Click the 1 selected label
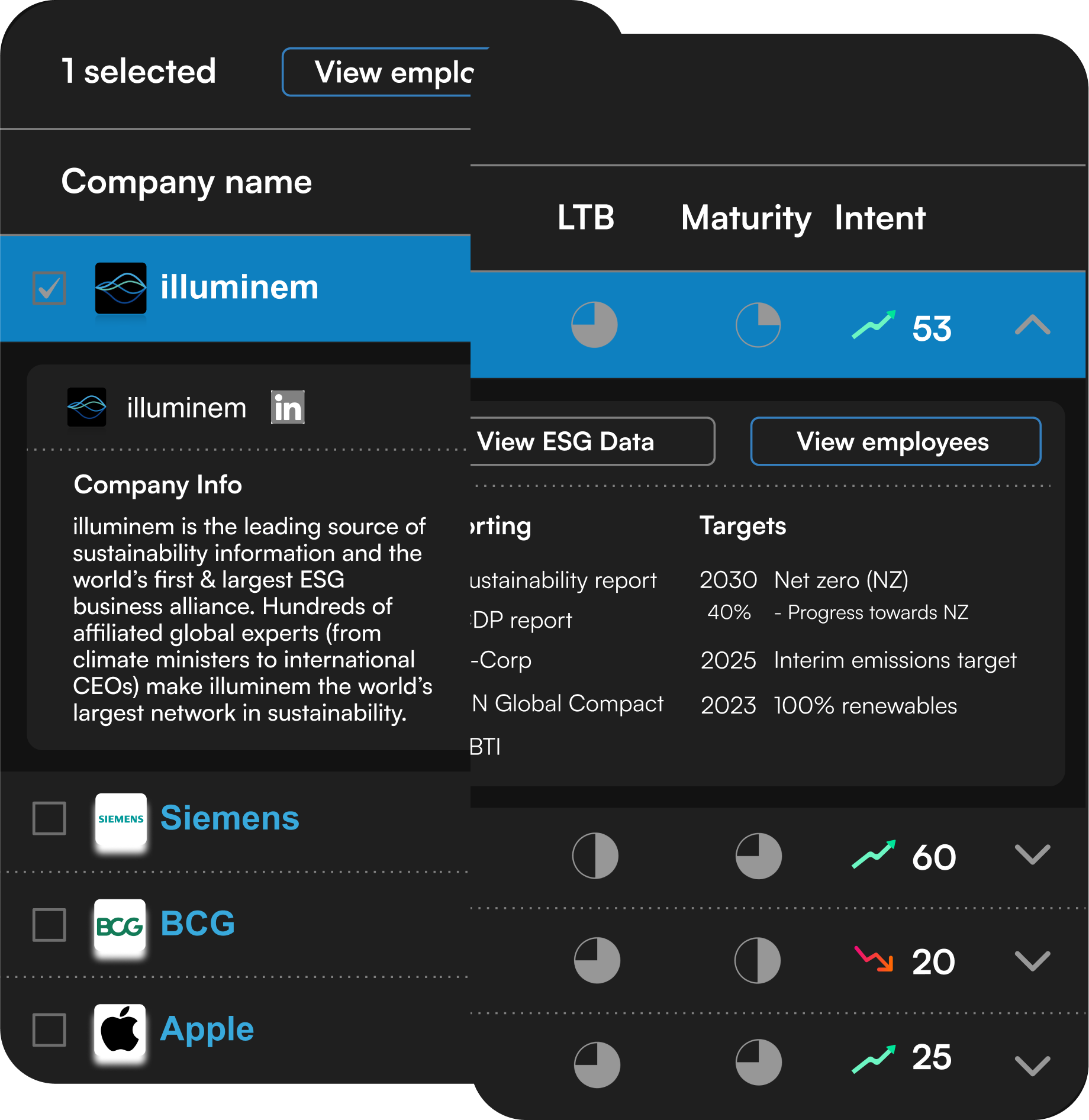Image resolution: width=1089 pixels, height=1120 pixels. [138, 72]
